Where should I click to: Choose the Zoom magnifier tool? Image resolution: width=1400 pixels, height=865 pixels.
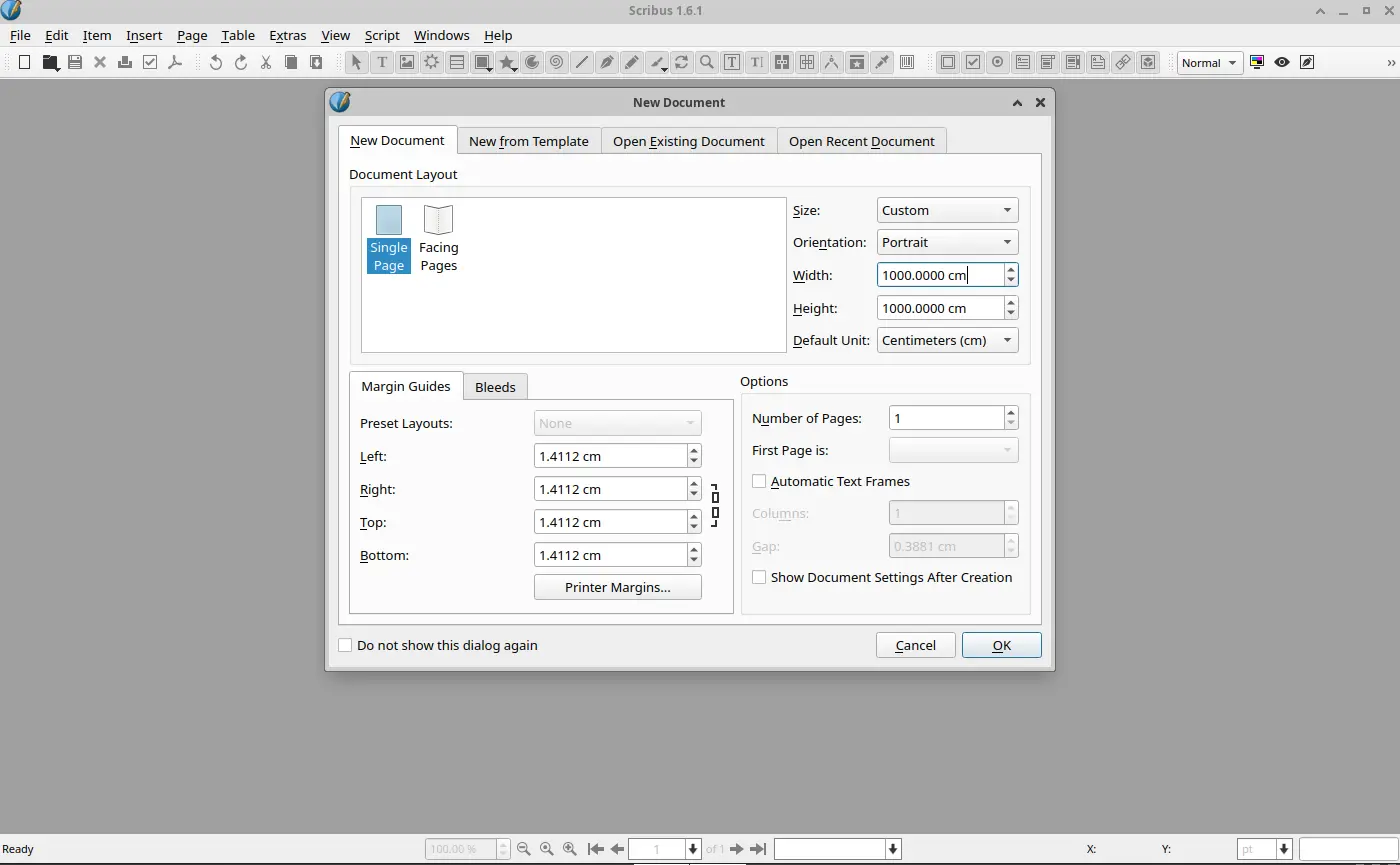click(x=706, y=62)
